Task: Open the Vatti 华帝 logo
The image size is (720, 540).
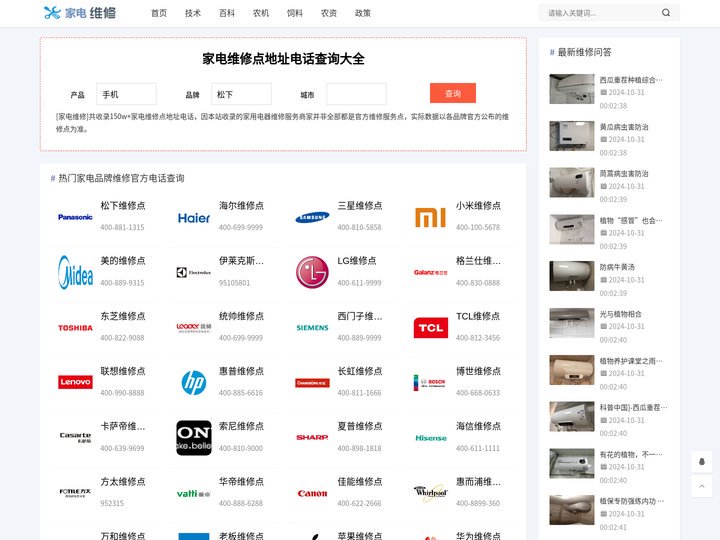Action: [194, 493]
